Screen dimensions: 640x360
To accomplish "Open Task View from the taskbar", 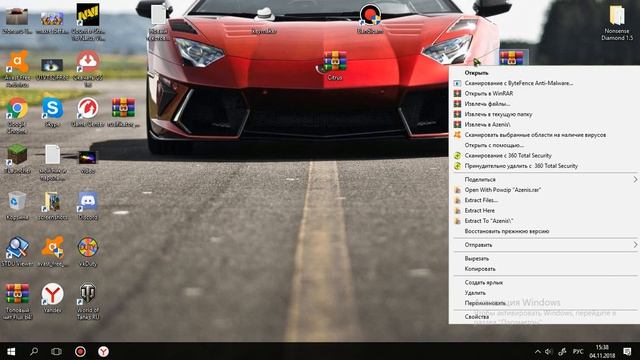I will click(56, 351).
